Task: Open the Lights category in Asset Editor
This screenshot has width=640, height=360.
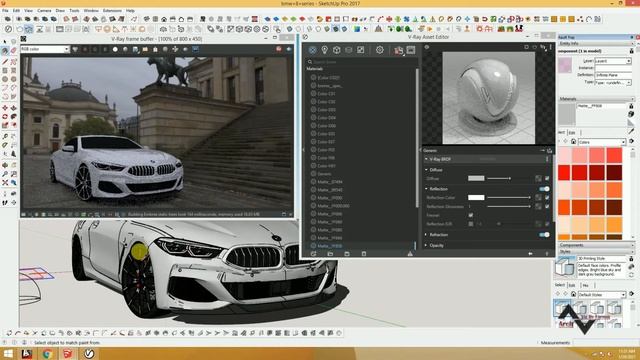Action: point(324,50)
